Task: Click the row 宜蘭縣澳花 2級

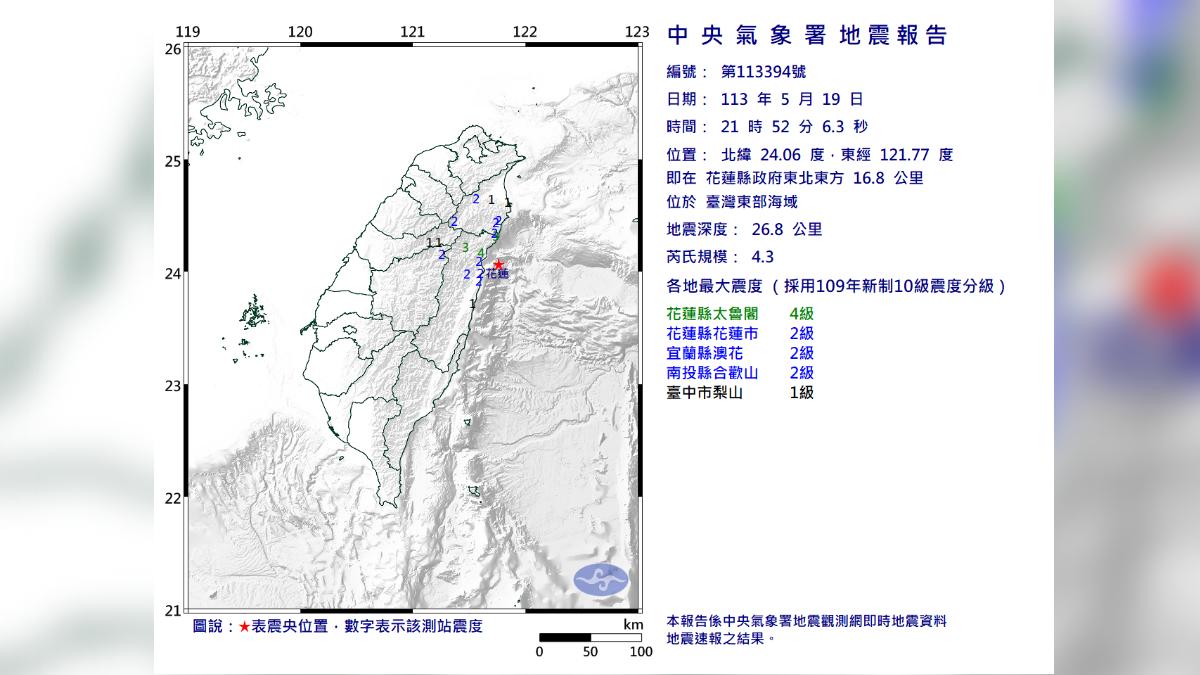Action: [741, 353]
